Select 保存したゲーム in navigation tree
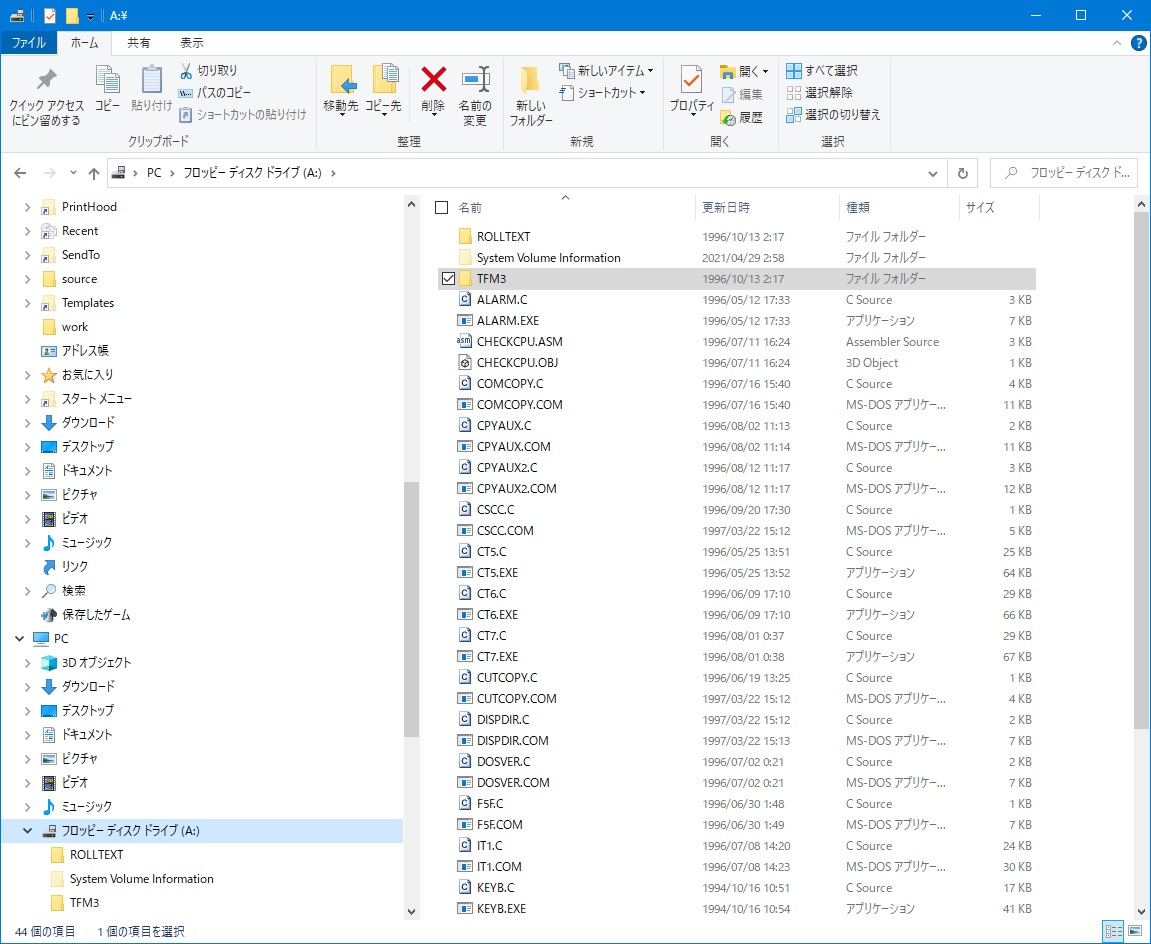This screenshot has width=1151, height=944. coord(95,615)
